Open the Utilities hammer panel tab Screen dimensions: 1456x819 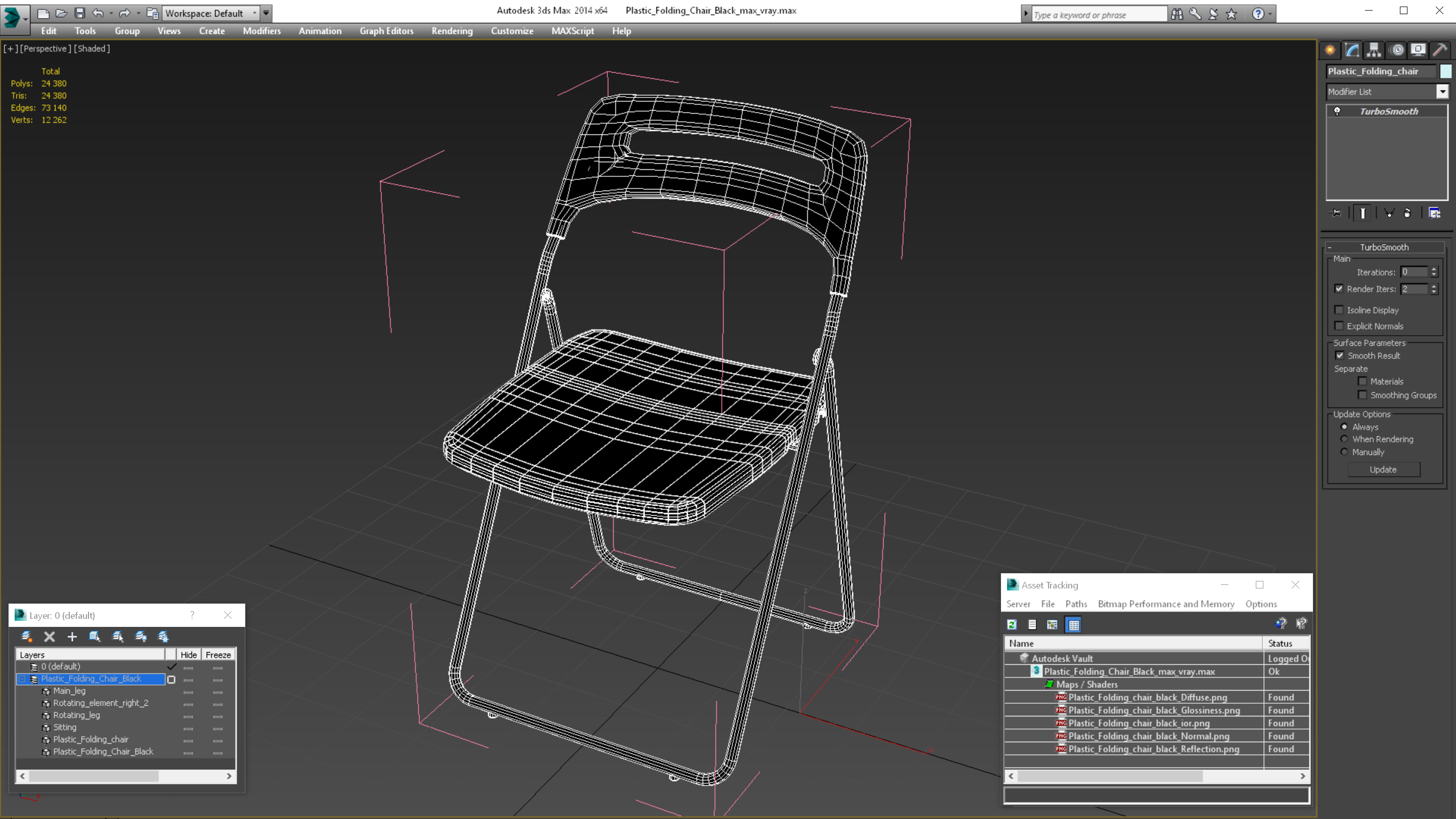pyautogui.click(x=1440, y=51)
